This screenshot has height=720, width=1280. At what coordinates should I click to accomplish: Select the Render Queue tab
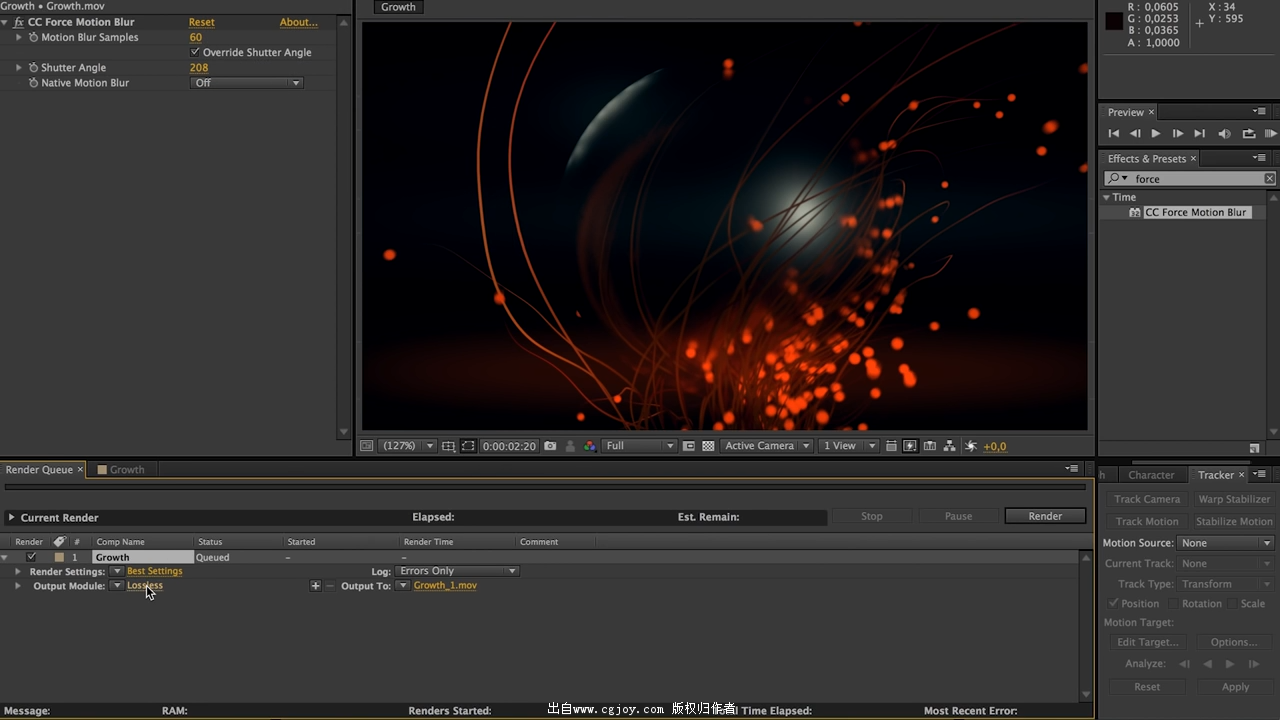pyautogui.click(x=39, y=469)
